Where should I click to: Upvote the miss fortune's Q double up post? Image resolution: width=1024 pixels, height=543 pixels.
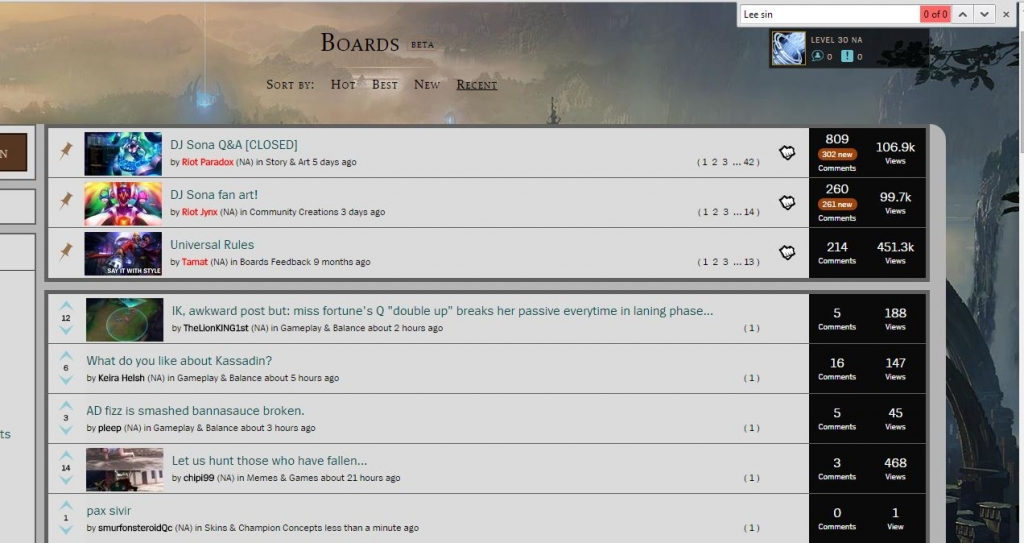tap(66, 306)
